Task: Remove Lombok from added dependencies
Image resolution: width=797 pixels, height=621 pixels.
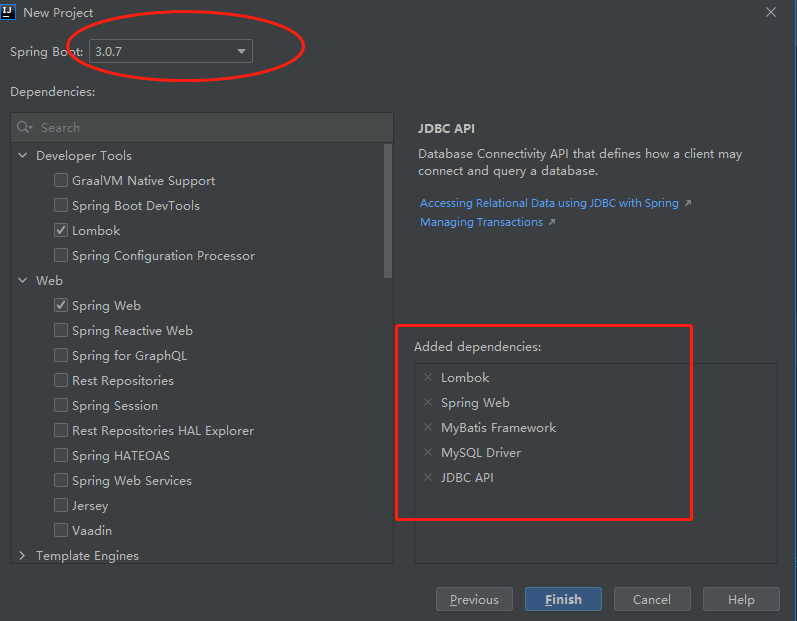Action: tap(428, 378)
